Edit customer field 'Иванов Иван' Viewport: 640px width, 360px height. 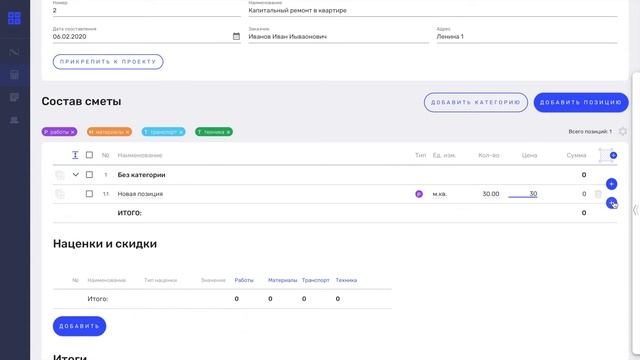click(x=338, y=37)
